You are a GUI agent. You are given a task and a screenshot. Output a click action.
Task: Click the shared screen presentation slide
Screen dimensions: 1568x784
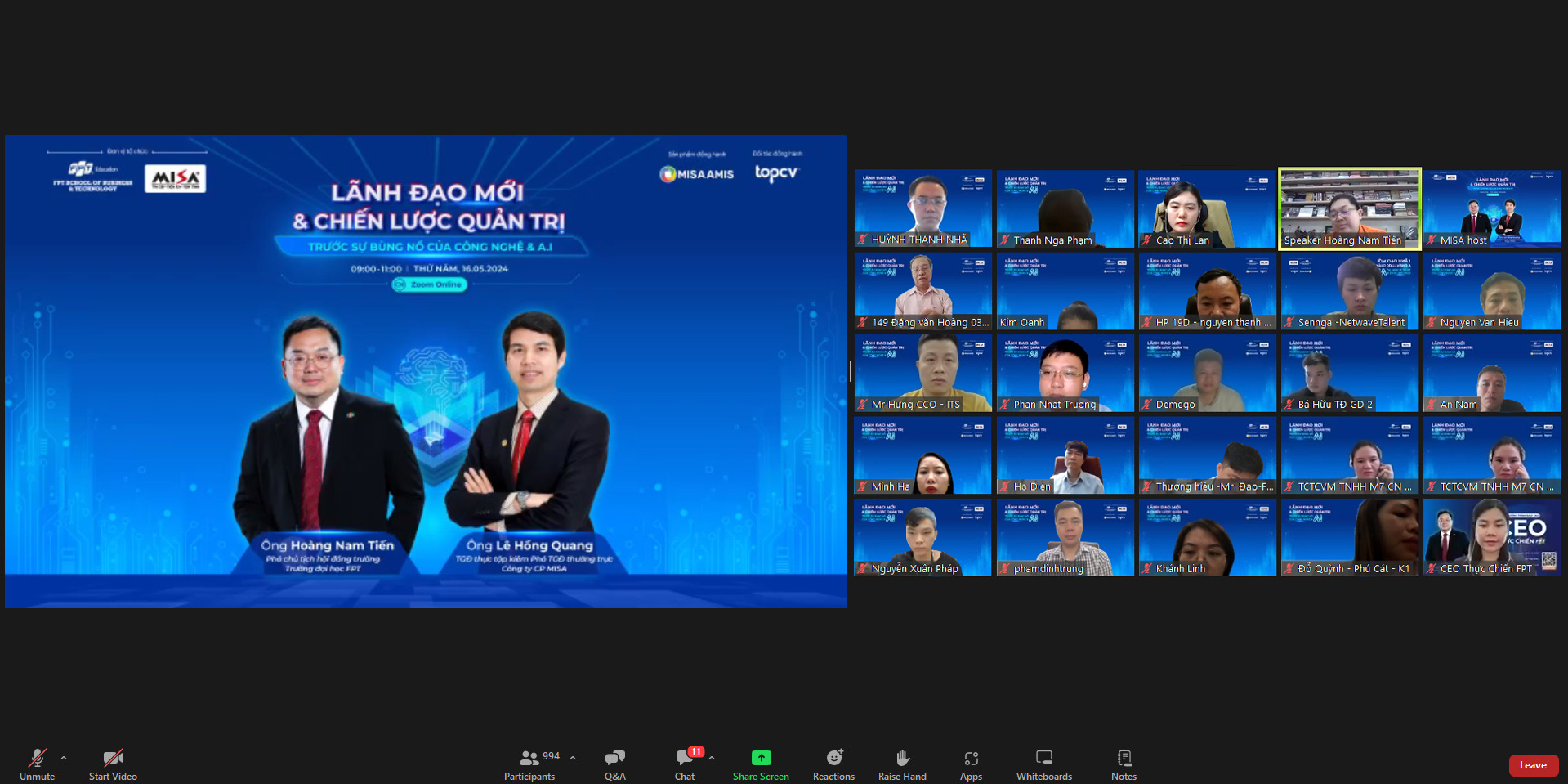426,371
